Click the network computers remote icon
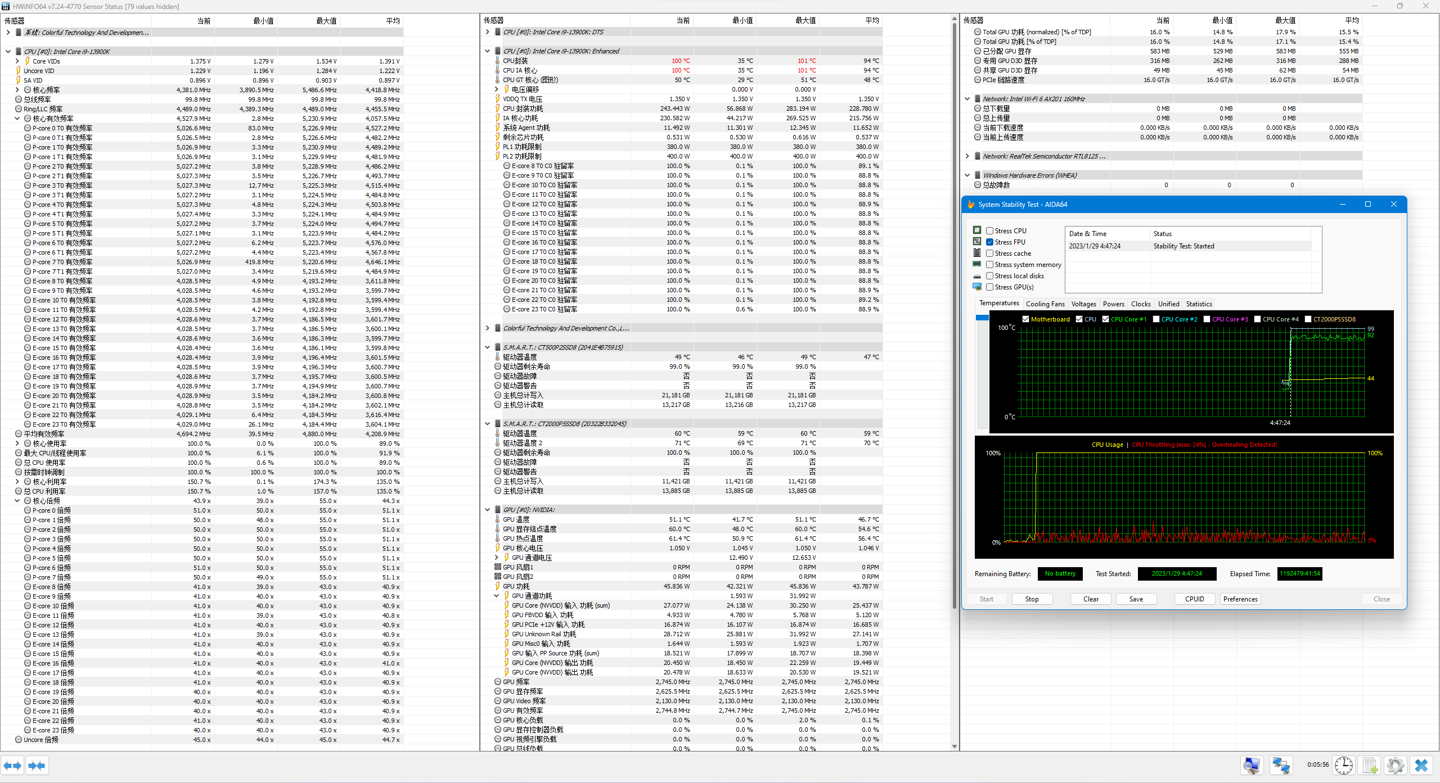Image resolution: width=1440 pixels, height=783 pixels. pos(1281,766)
